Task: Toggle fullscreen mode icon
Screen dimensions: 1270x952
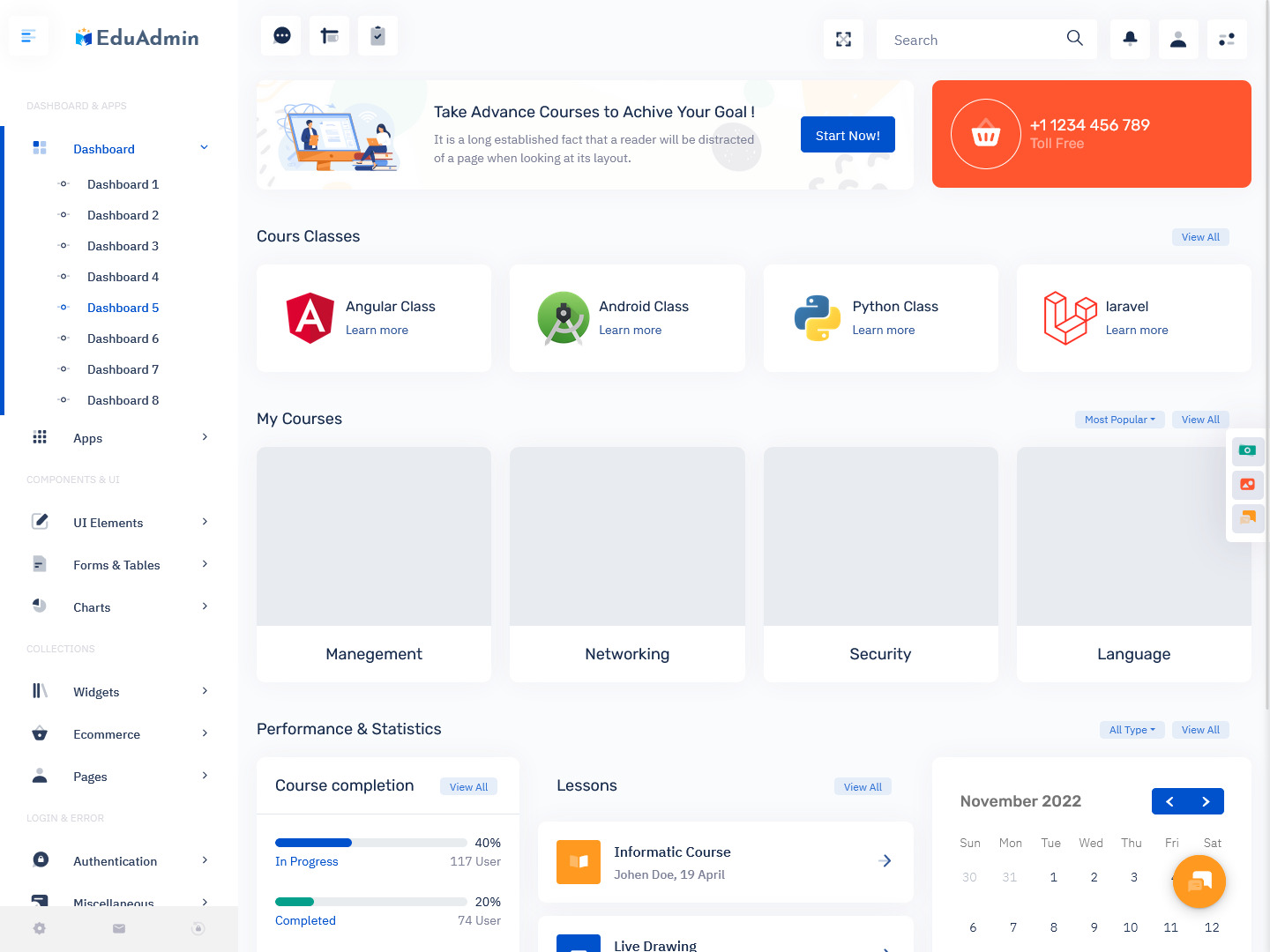Action: (x=843, y=40)
